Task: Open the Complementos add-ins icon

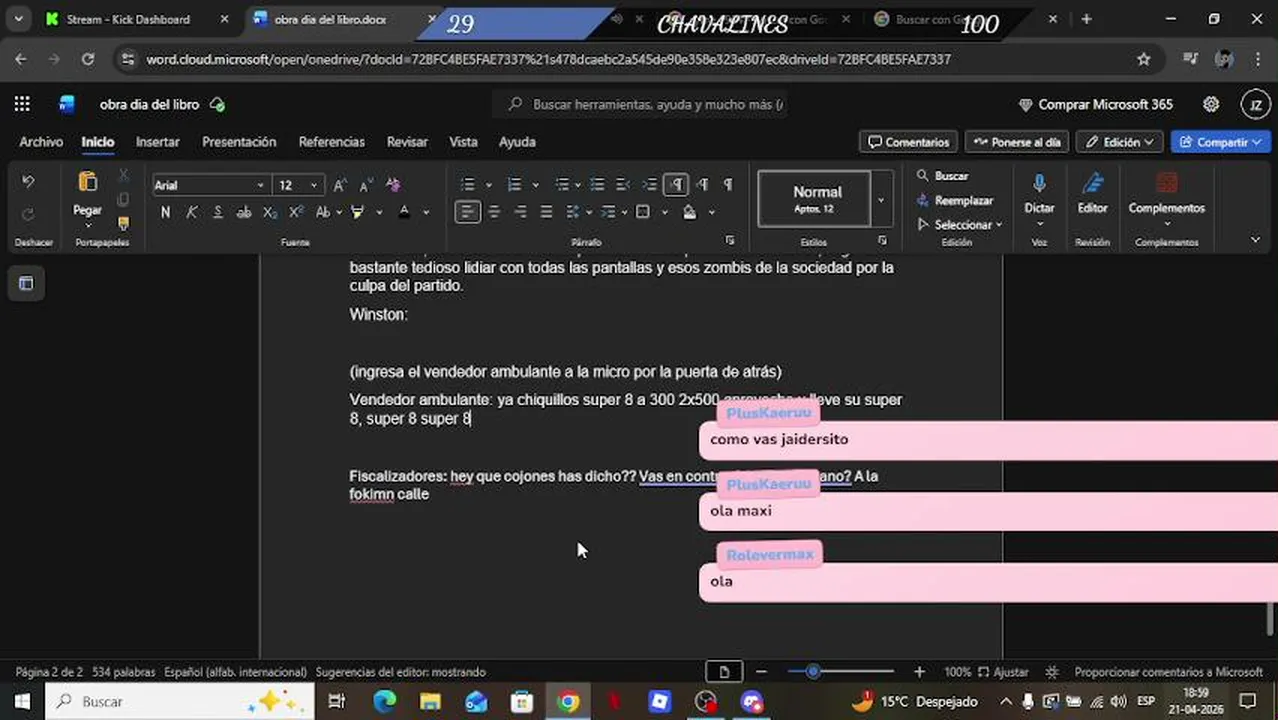Action: coord(1166,183)
